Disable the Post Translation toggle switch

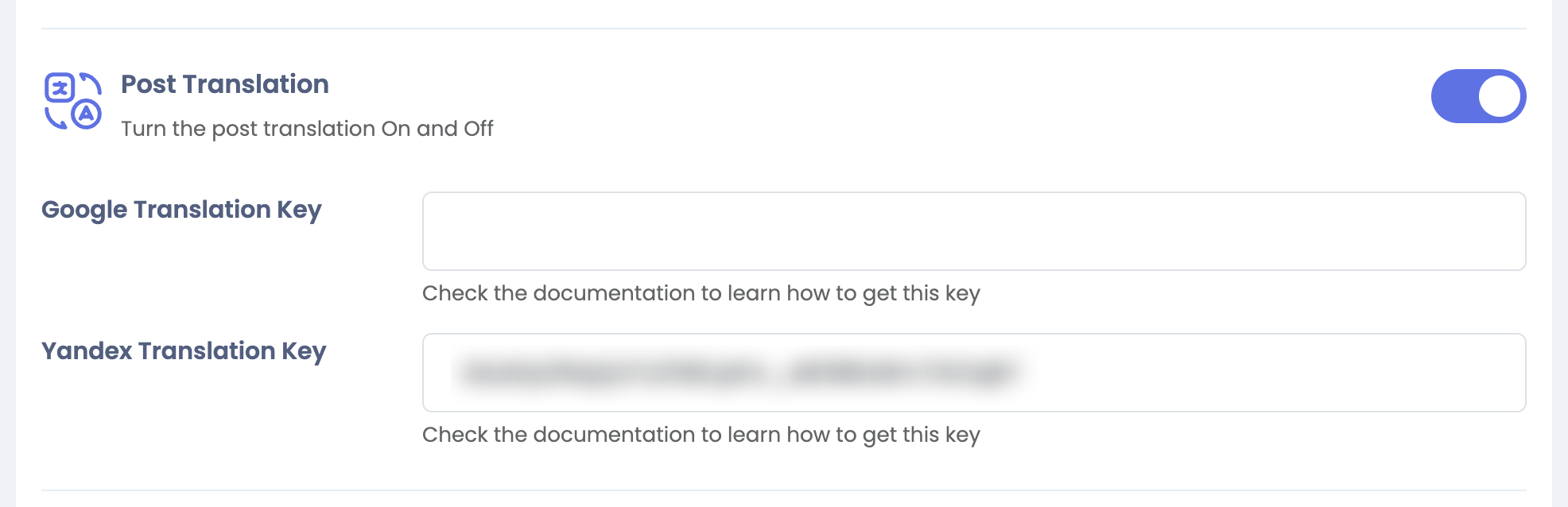[x=1477, y=96]
